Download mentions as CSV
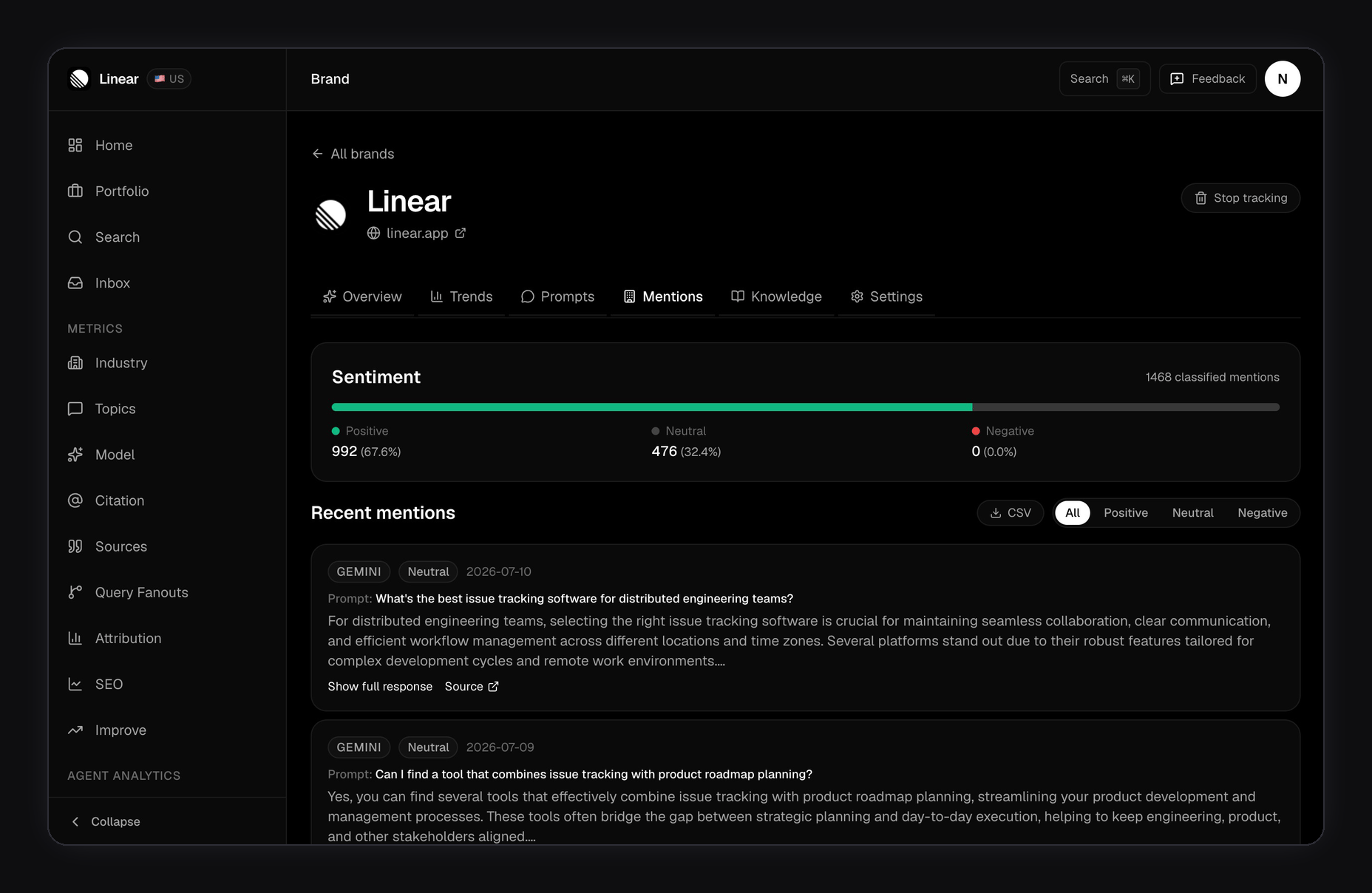Viewport: 1372px width, 893px height. click(1011, 513)
